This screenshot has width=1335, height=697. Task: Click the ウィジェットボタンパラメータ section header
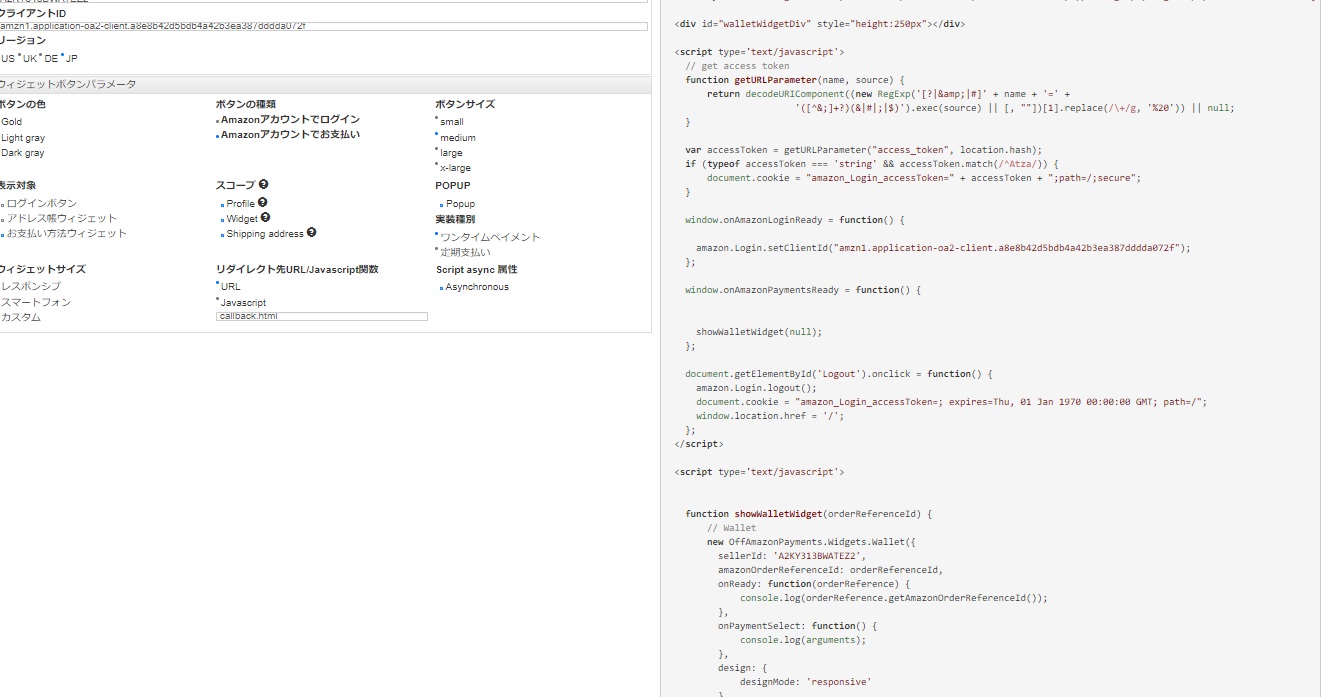point(324,85)
